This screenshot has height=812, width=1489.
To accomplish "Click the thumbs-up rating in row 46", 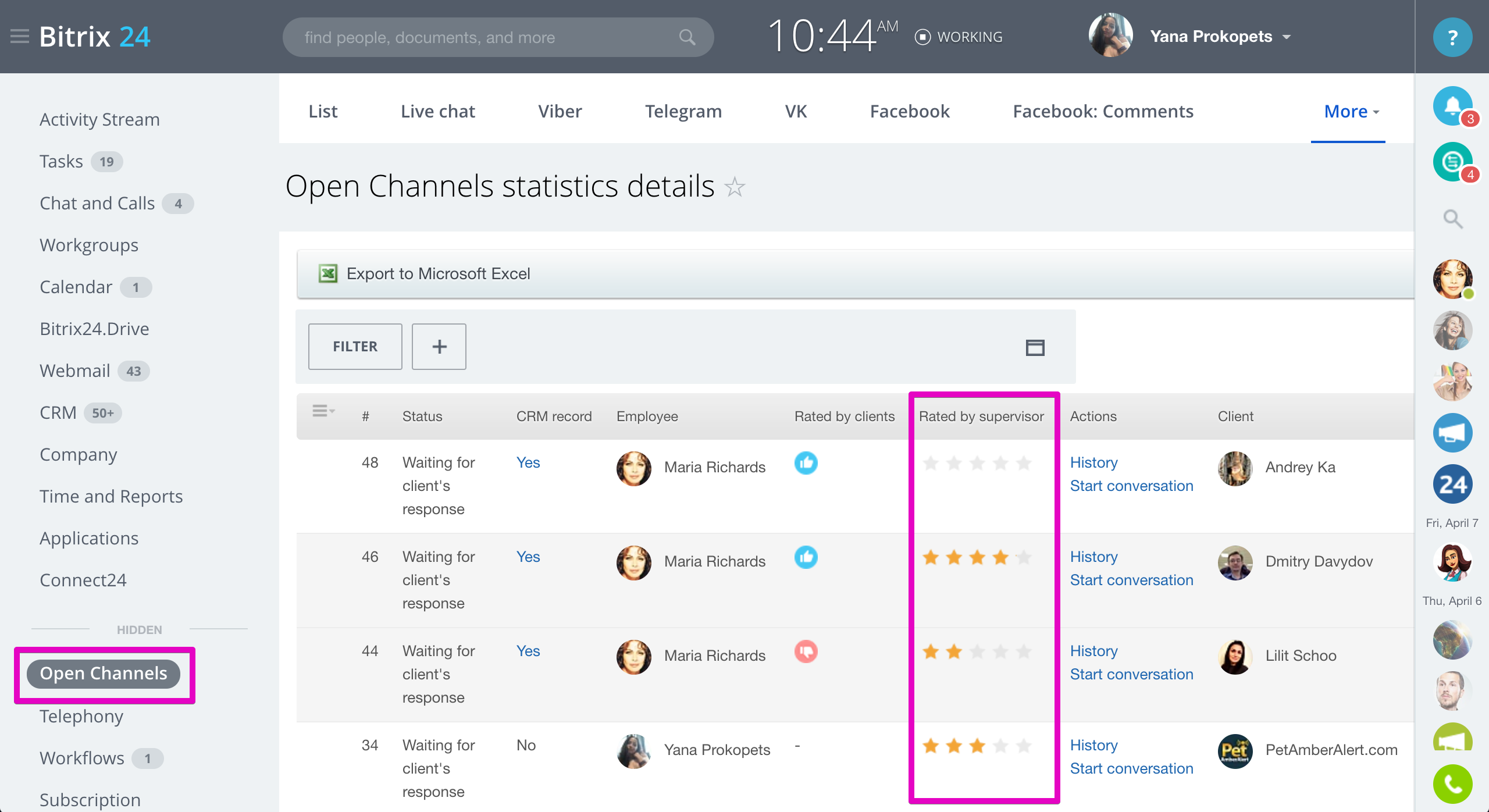I will point(806,557).
